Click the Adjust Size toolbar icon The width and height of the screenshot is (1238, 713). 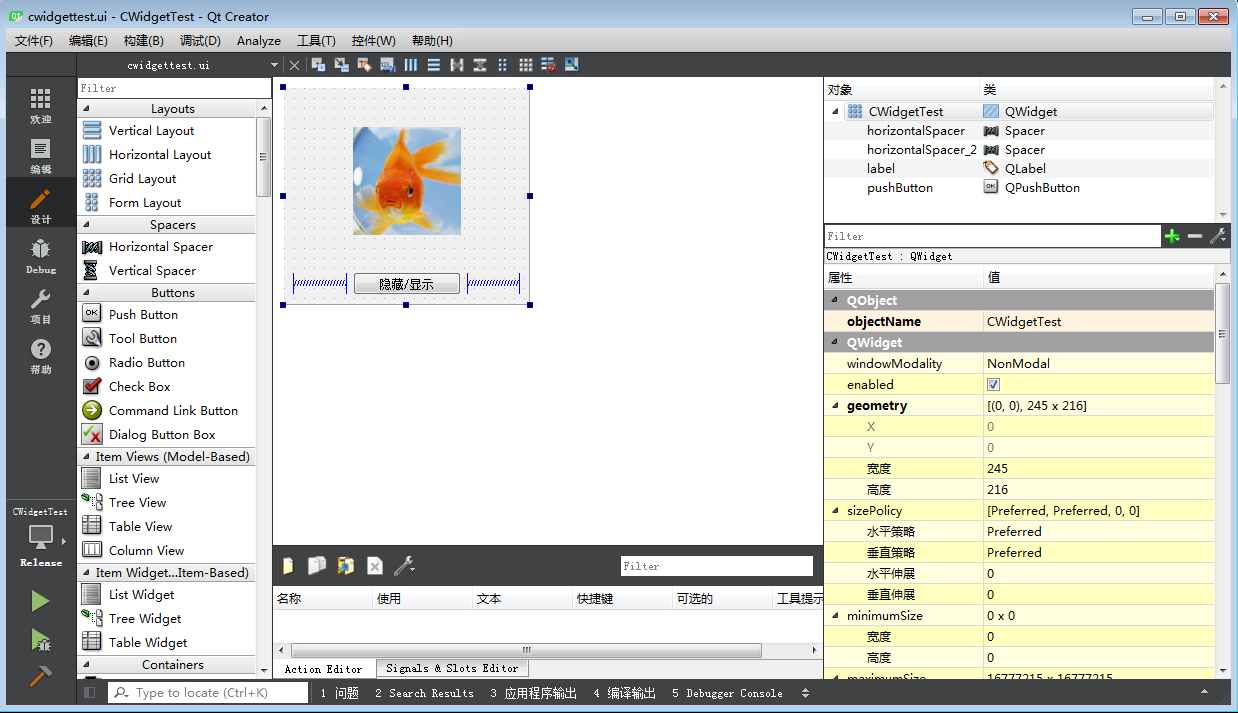571,64
